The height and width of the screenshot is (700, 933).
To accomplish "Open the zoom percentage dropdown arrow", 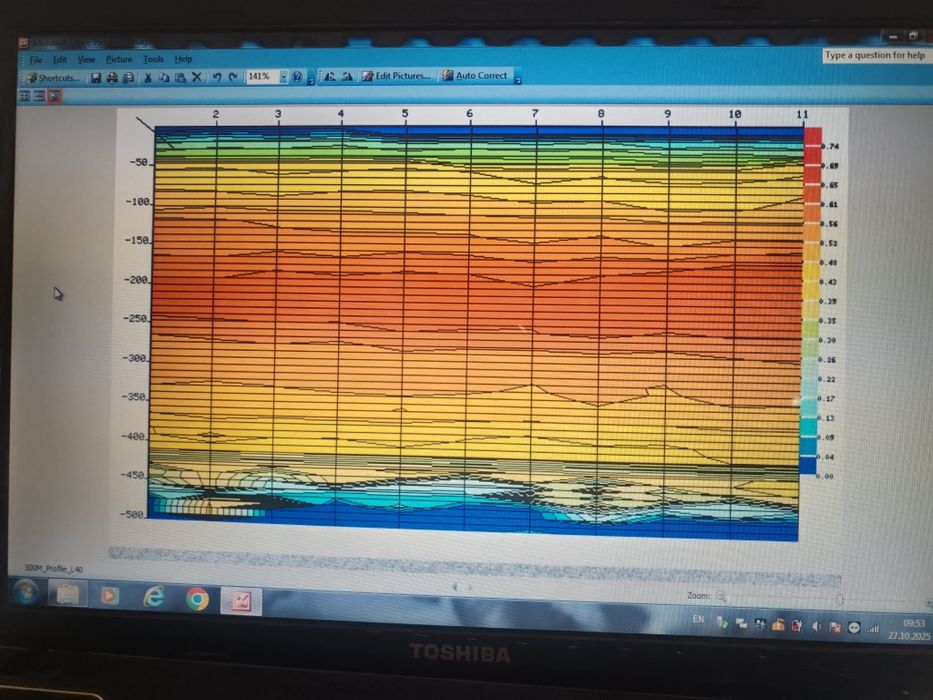I will point(284,76).
